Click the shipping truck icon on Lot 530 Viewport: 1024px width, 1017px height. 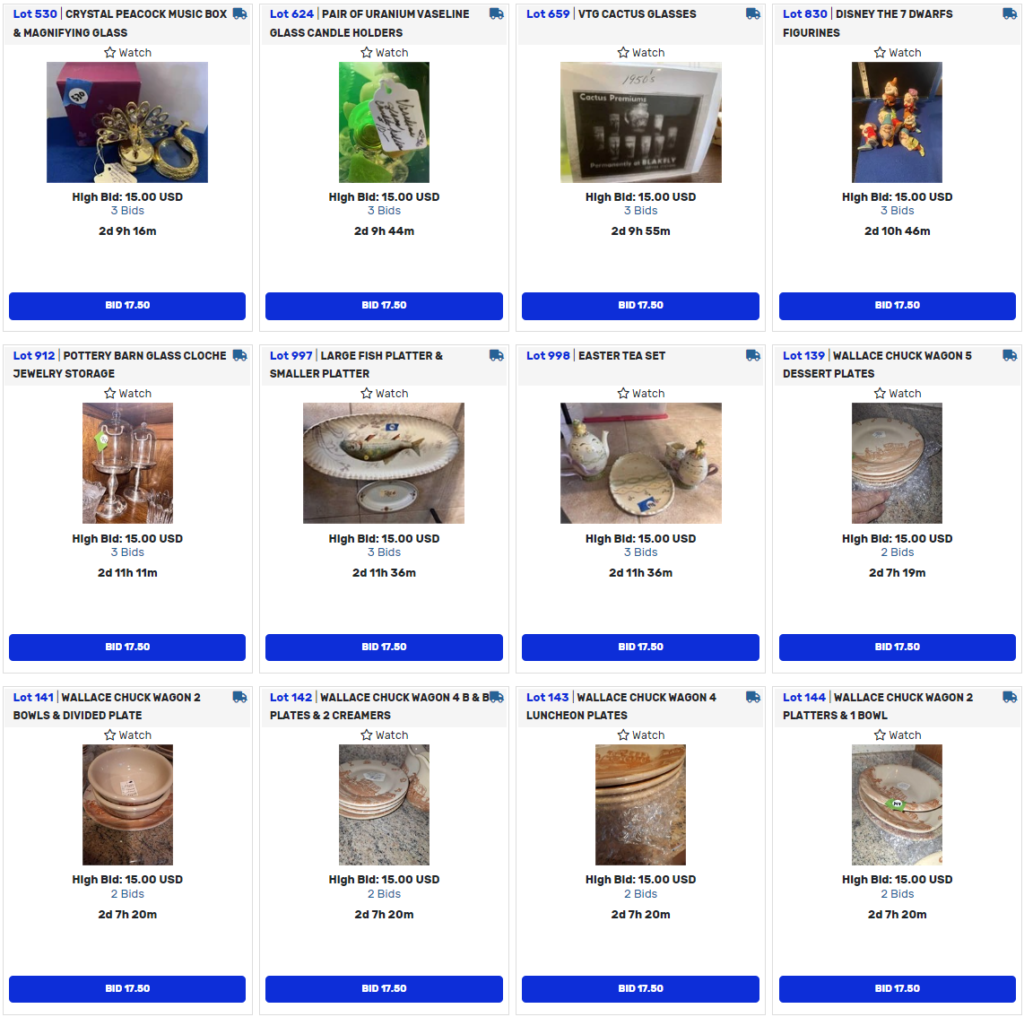pos(240,14)
